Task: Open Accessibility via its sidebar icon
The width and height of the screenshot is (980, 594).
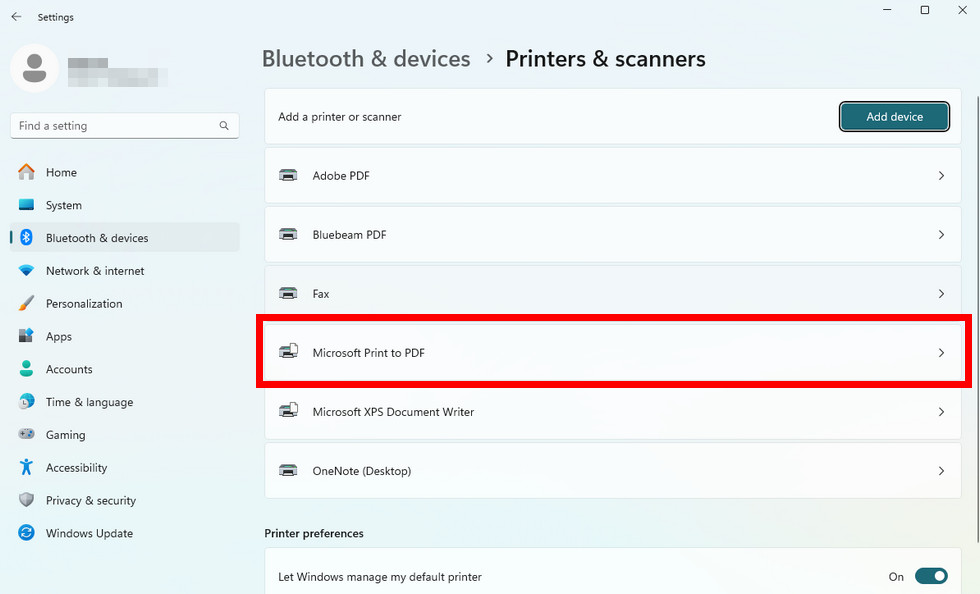Action: (24, 467)
